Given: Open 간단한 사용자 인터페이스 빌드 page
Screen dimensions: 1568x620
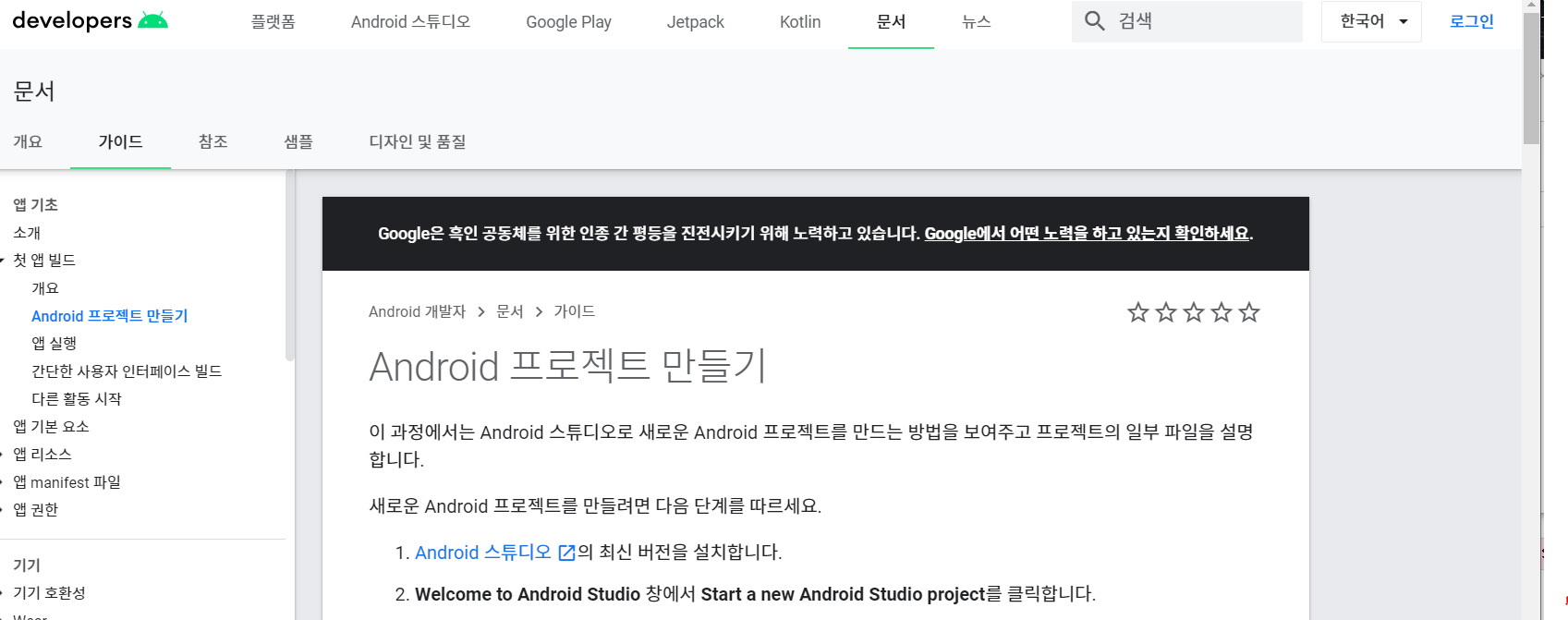Looking at the screenshot, I should 127,371.
